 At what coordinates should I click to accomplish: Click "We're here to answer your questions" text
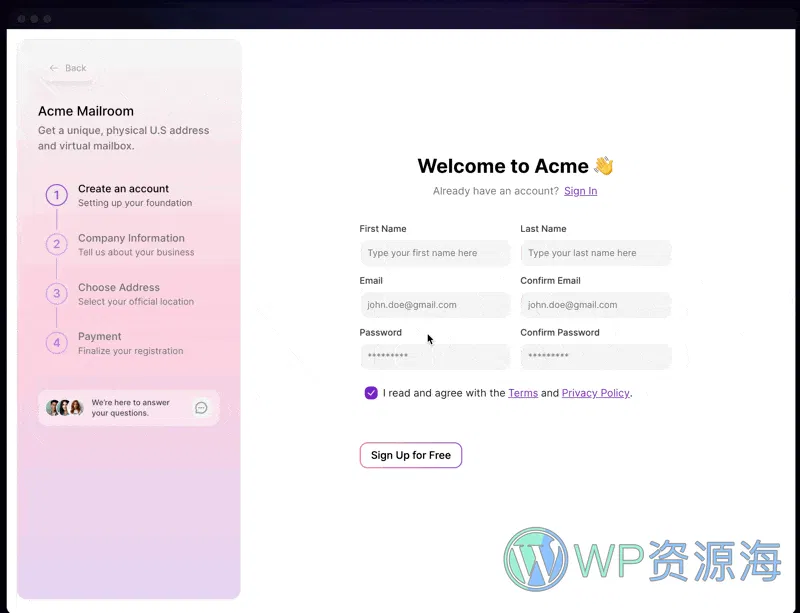click(131, 408)
